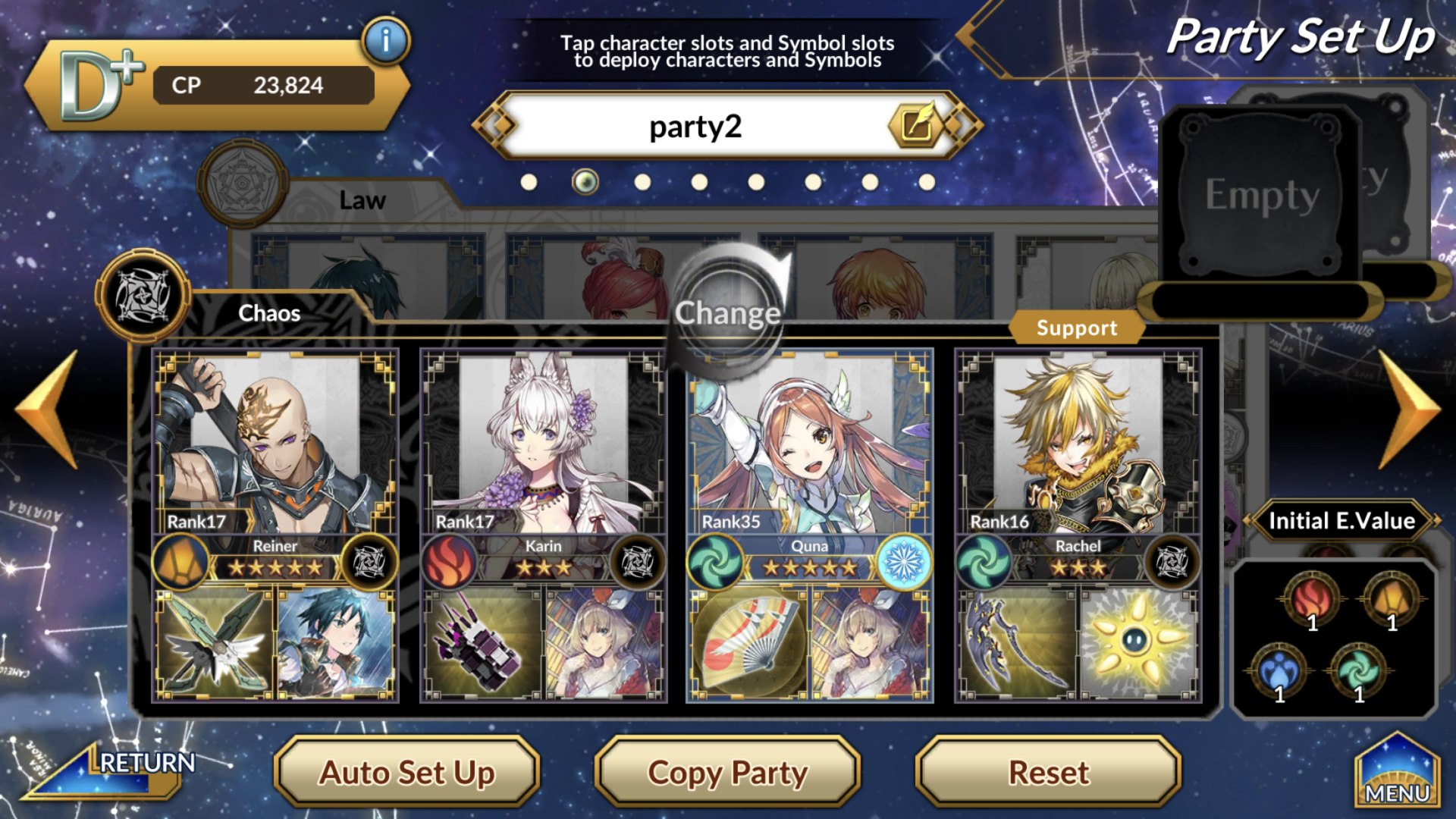Viewport: 1456px width, 819px height.
Task: Tap Rachel's sun symbol slot
Action: point(1137,645)
